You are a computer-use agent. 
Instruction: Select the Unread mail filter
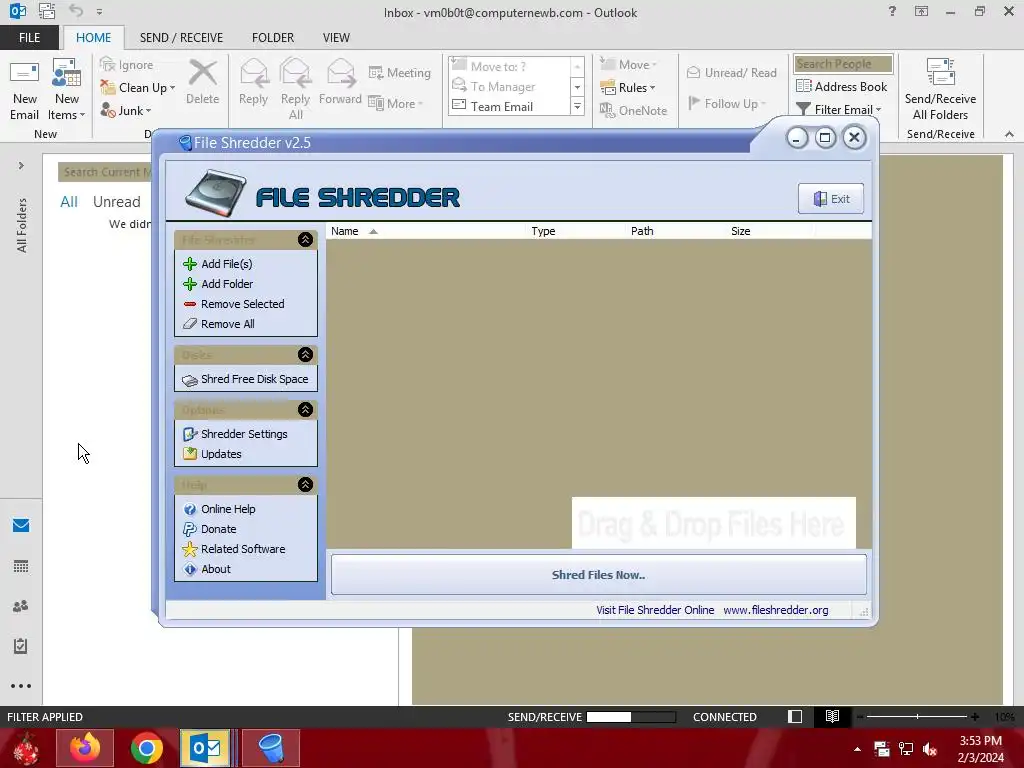click(x=116, y=202)
